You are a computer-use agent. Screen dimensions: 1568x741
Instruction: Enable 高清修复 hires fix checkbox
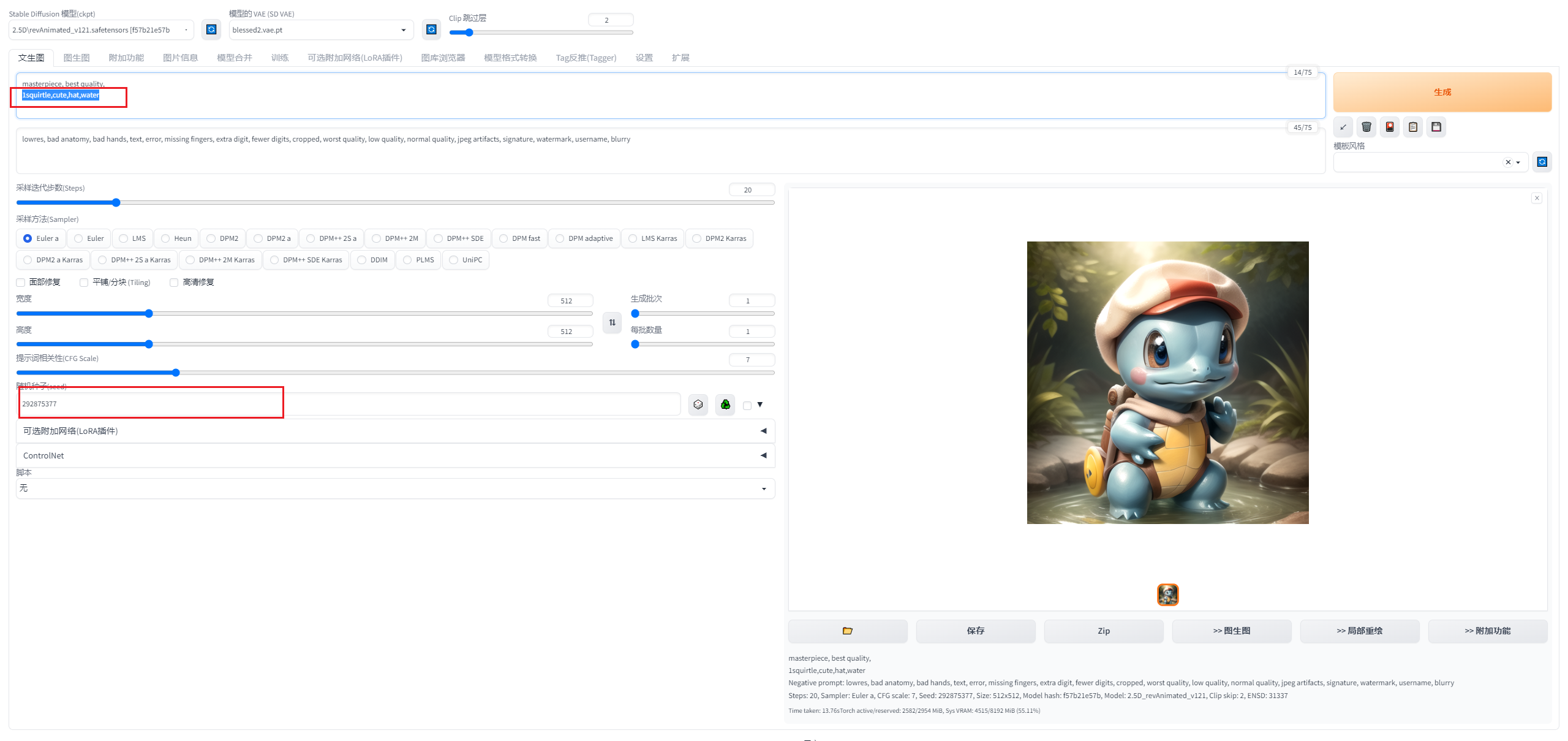[x=174, y=283]
